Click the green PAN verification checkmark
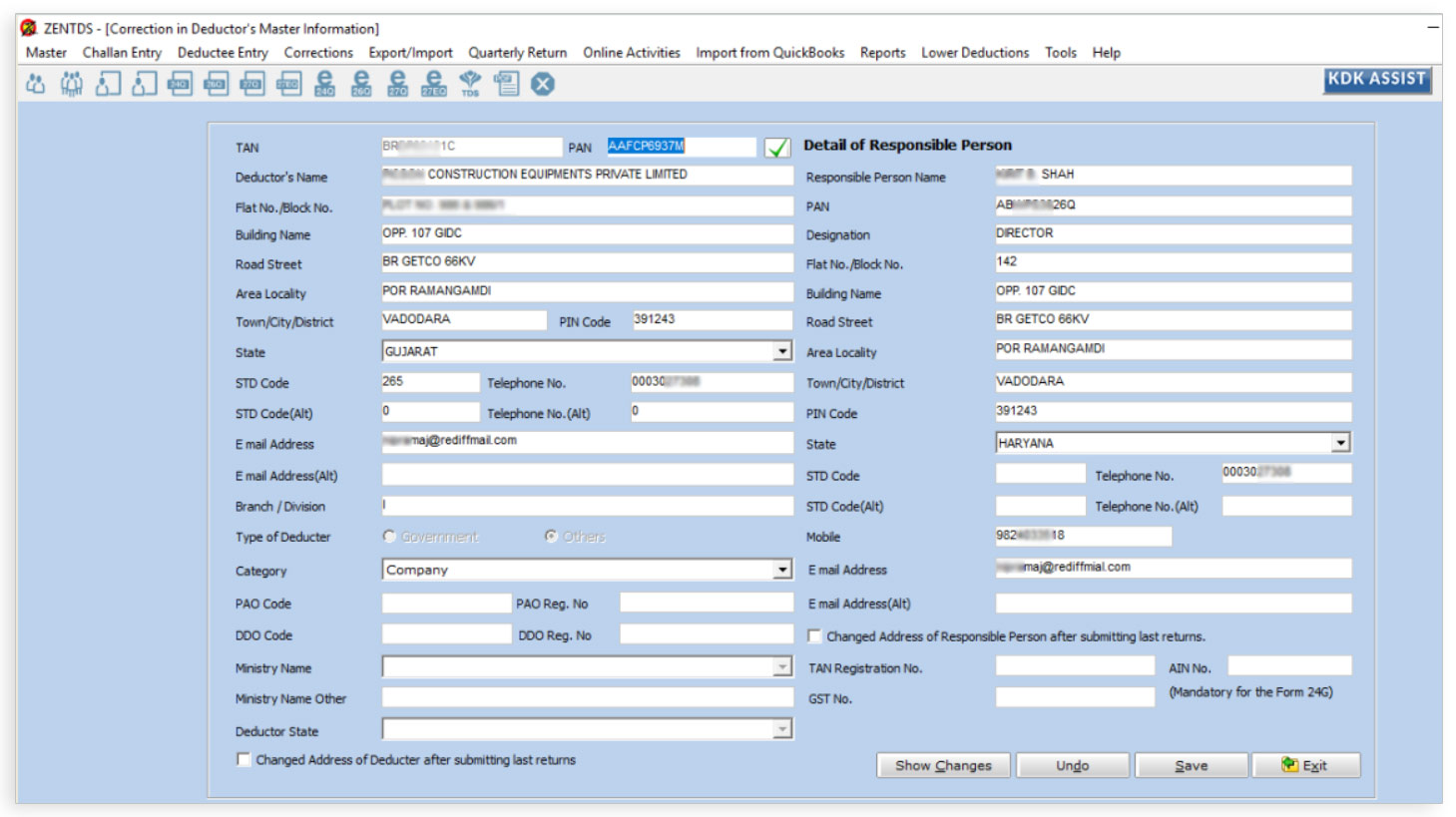1456x817 pixels. 777,148
